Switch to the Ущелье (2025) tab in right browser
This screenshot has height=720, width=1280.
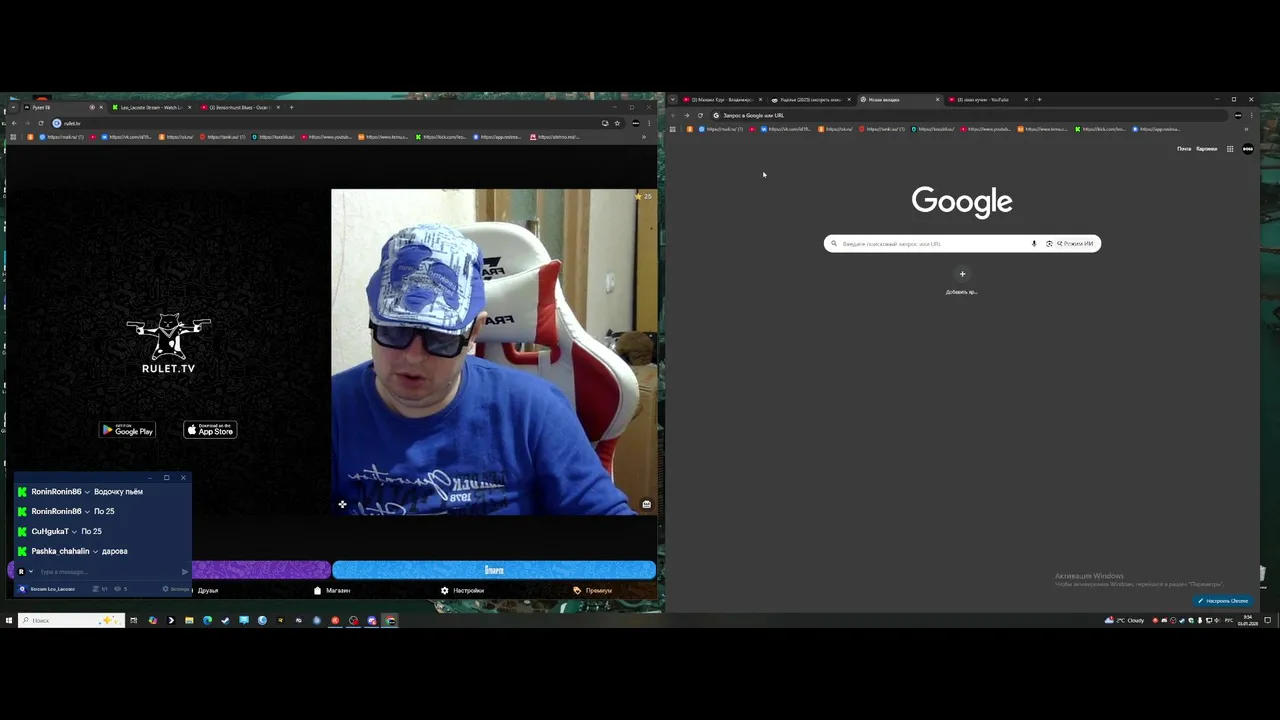[810, 100]
